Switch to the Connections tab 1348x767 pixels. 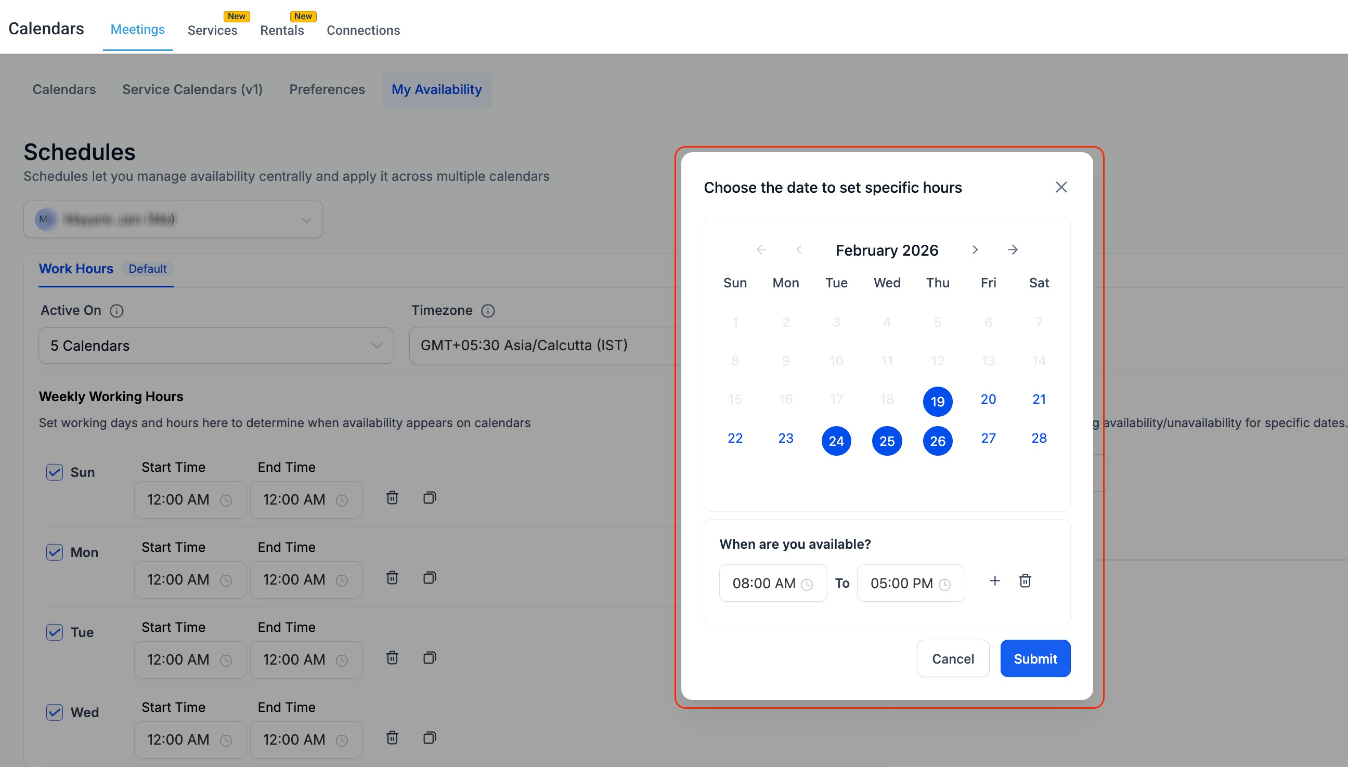[x=363, y=30]
